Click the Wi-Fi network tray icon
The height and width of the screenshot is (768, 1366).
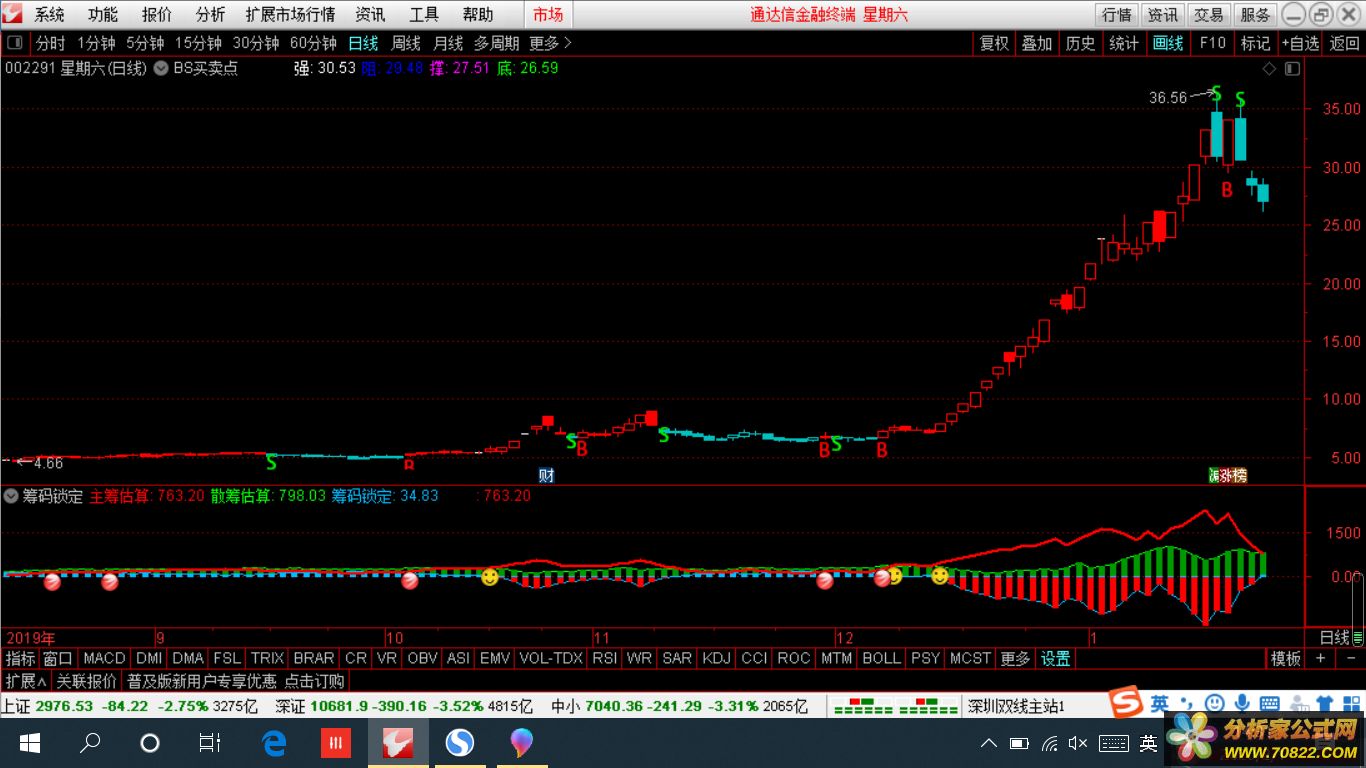click(x=1049, y=743)
